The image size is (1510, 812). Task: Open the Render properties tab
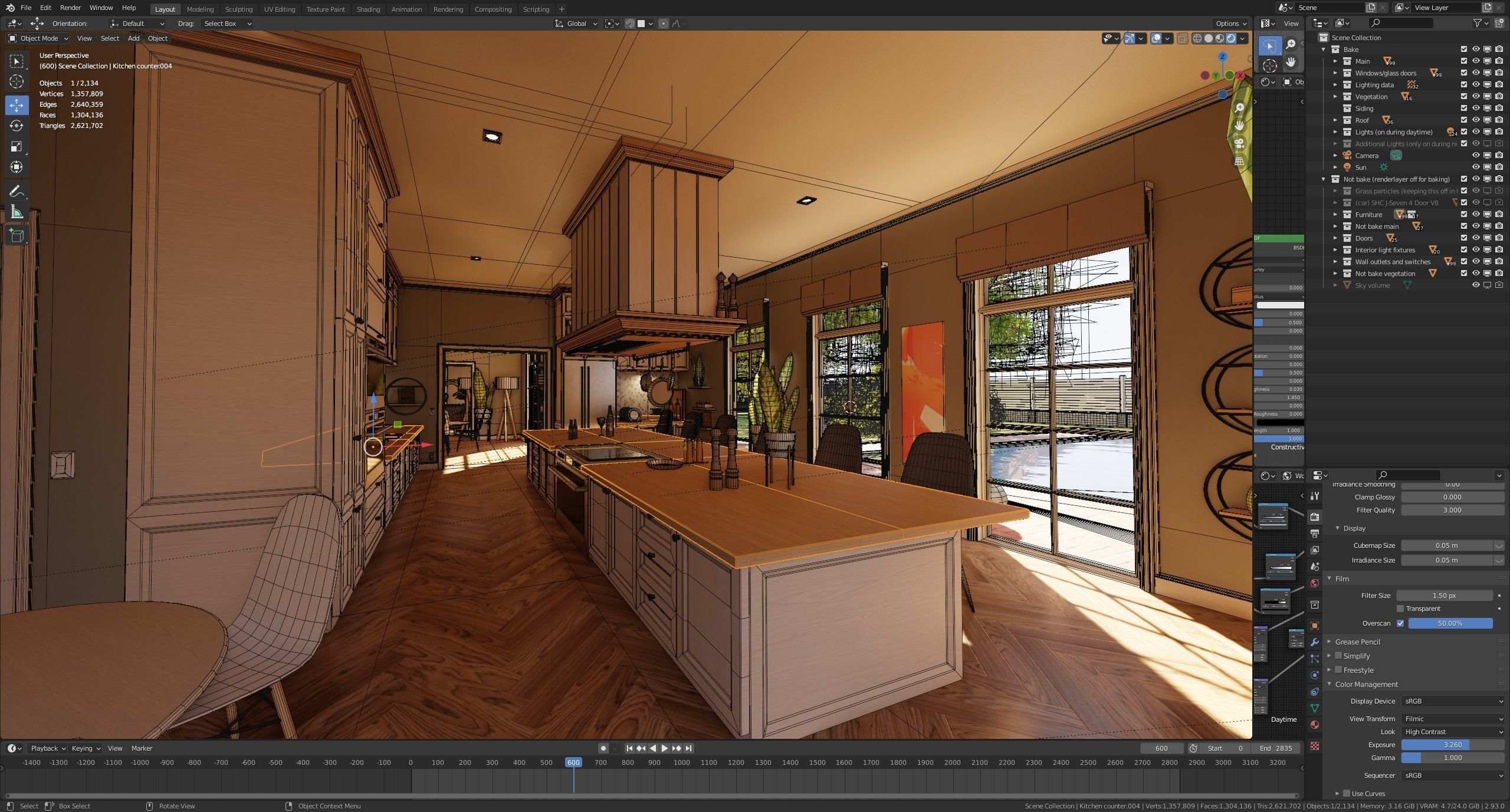(x=1315, y=517)
